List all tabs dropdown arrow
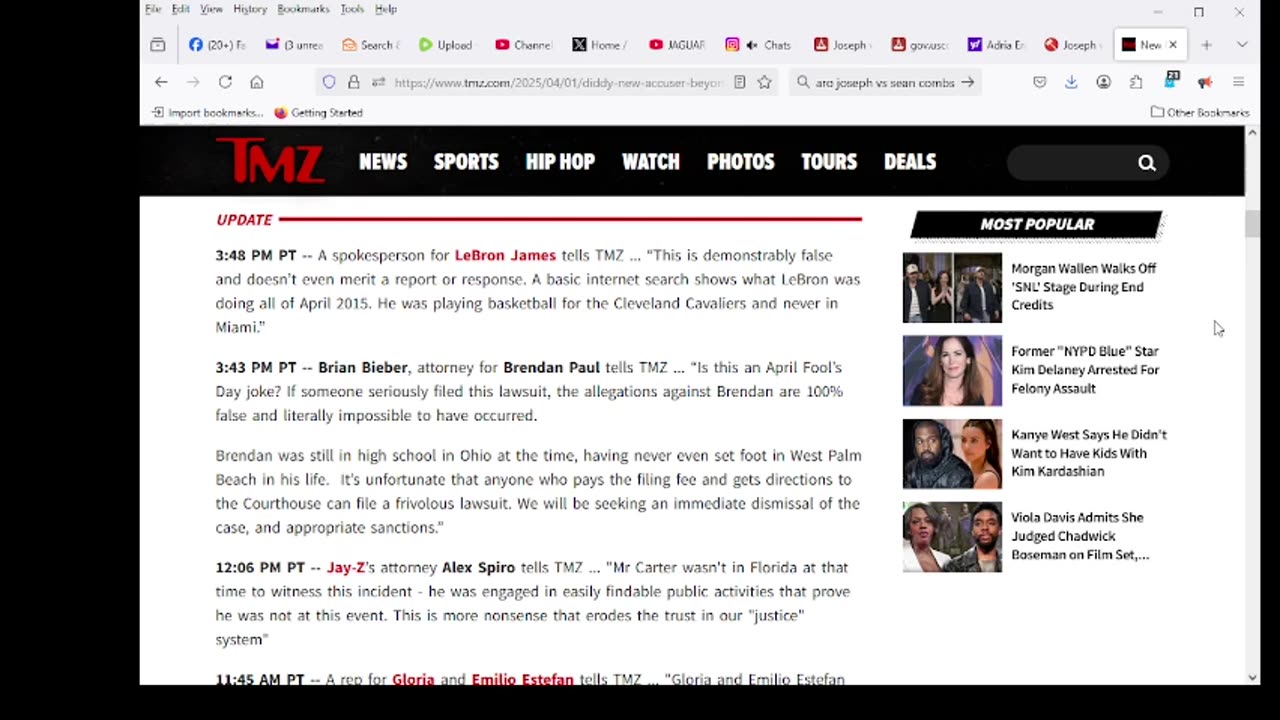1280x720 pixels. [x=1242, y=45]
